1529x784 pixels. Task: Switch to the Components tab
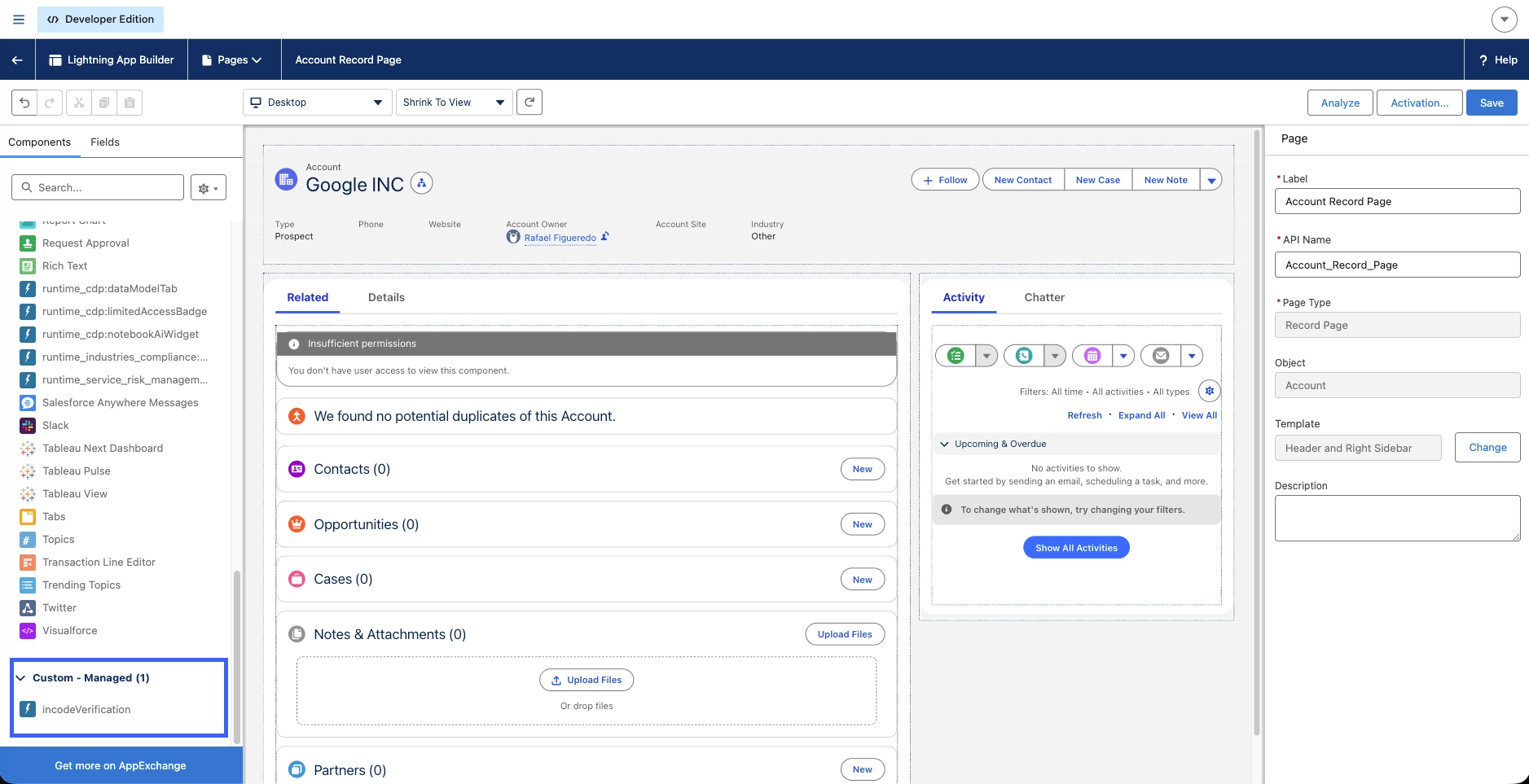tap(40, 142)
